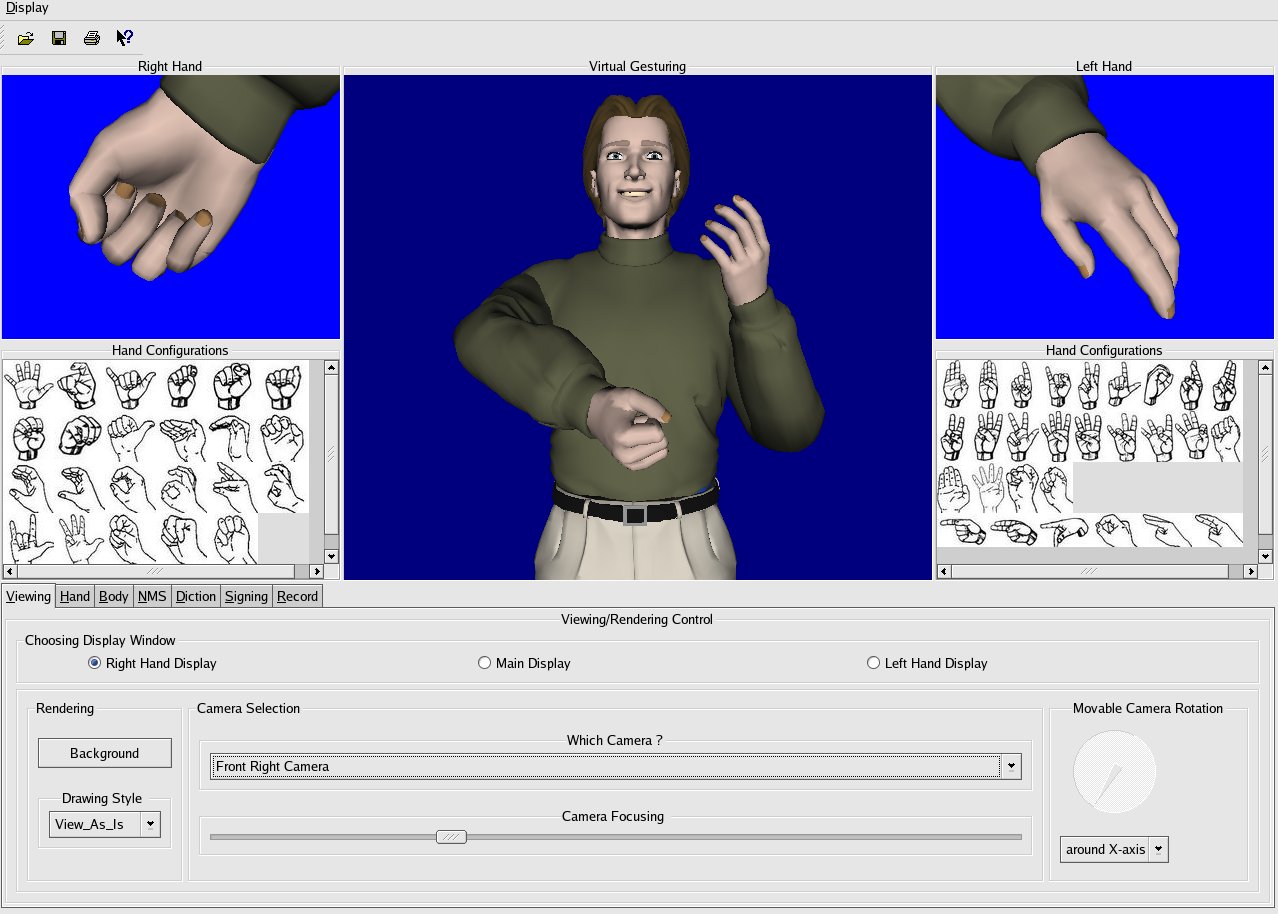Click the open file folder icon
Viewport: 1278px width, 914px height.
click(26, 38)
